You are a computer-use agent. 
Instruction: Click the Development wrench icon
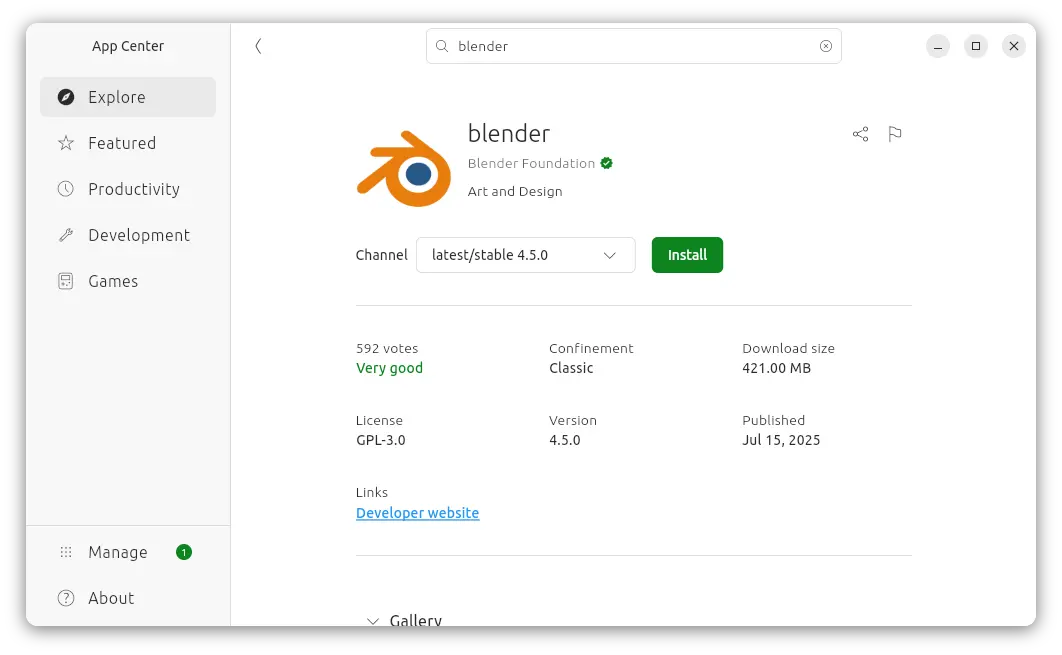point(66,235)
